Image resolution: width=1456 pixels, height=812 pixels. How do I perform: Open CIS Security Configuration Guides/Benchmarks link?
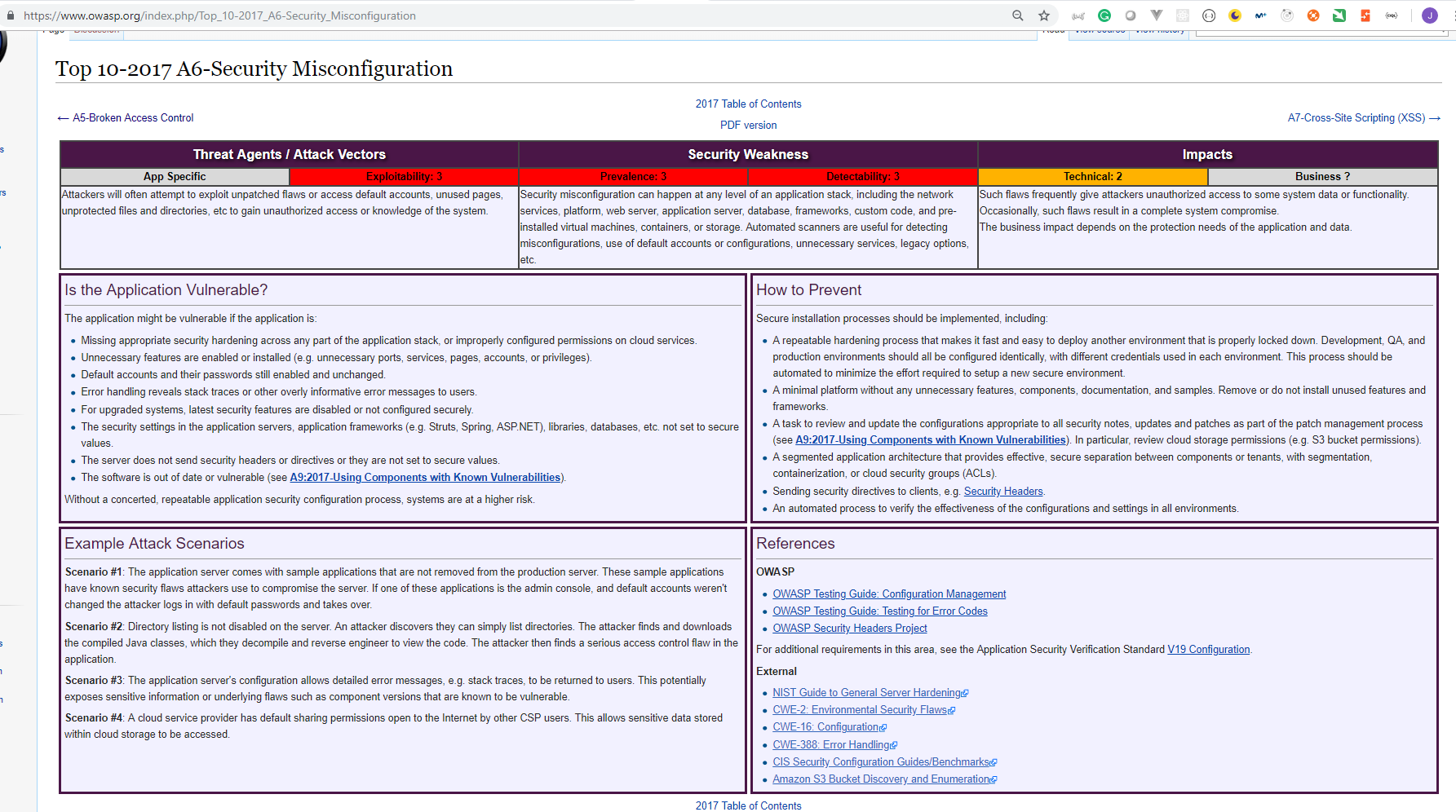click(881, 762)
